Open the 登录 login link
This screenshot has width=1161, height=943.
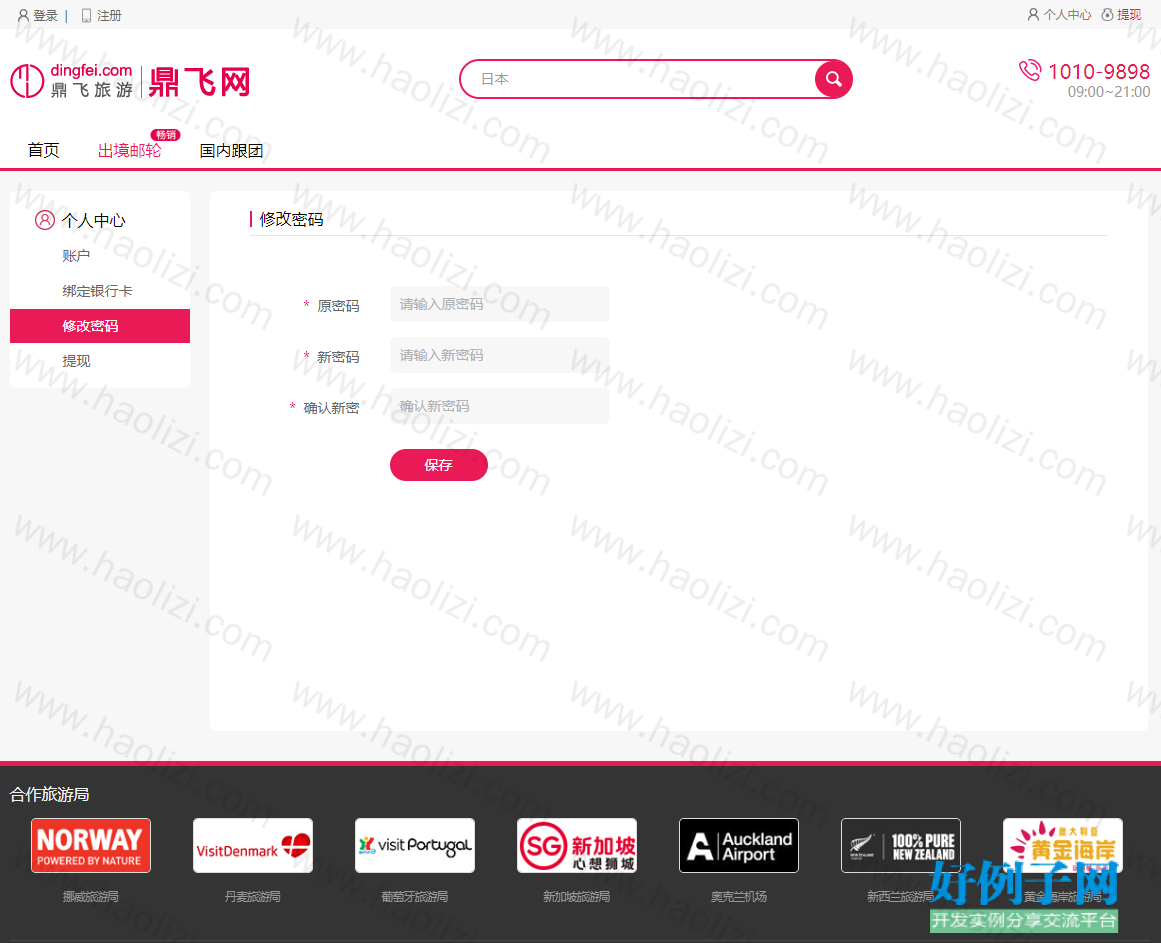(x=45, y=16)
